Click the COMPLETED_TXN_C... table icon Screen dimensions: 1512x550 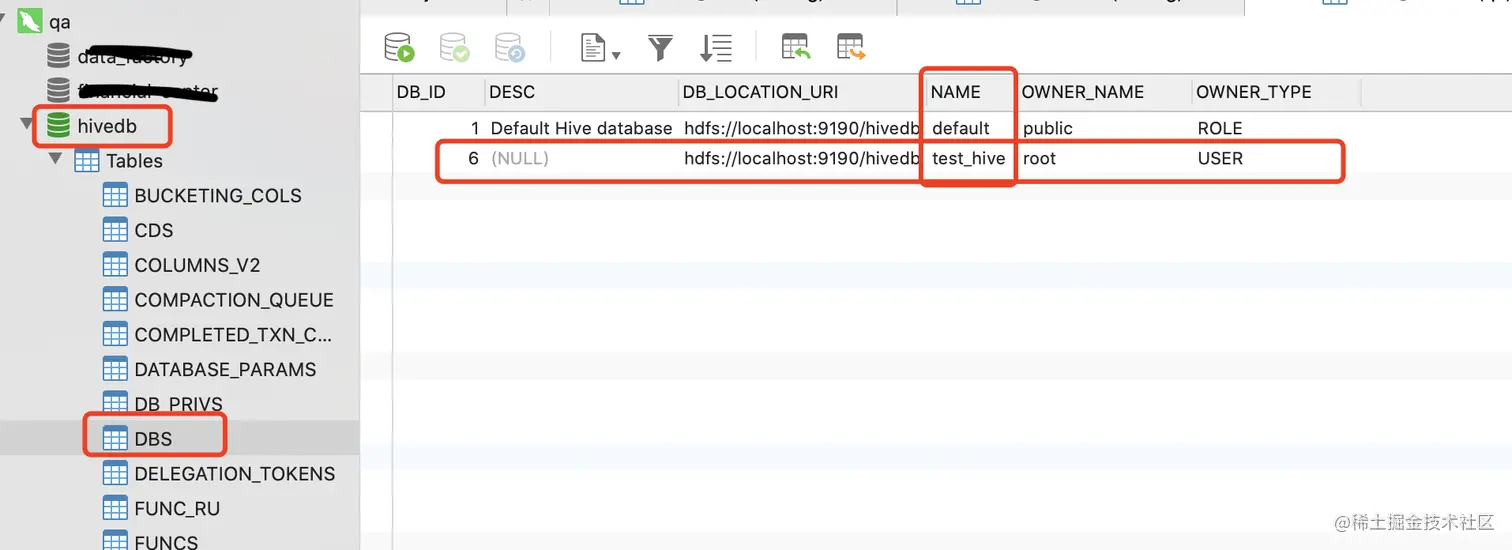116,334
